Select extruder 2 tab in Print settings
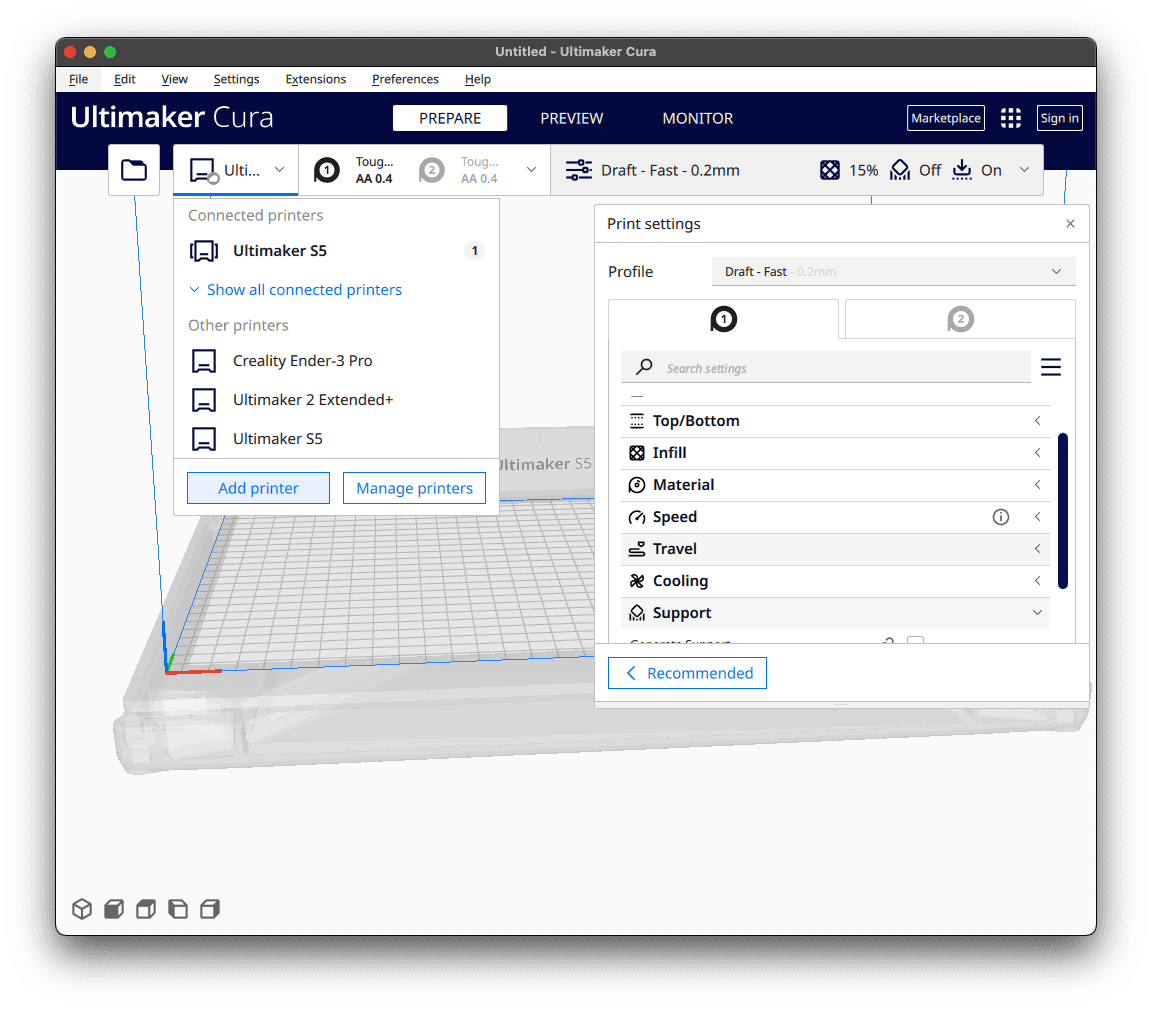This screenshot has width=1152, height=1009. [960, 319]
